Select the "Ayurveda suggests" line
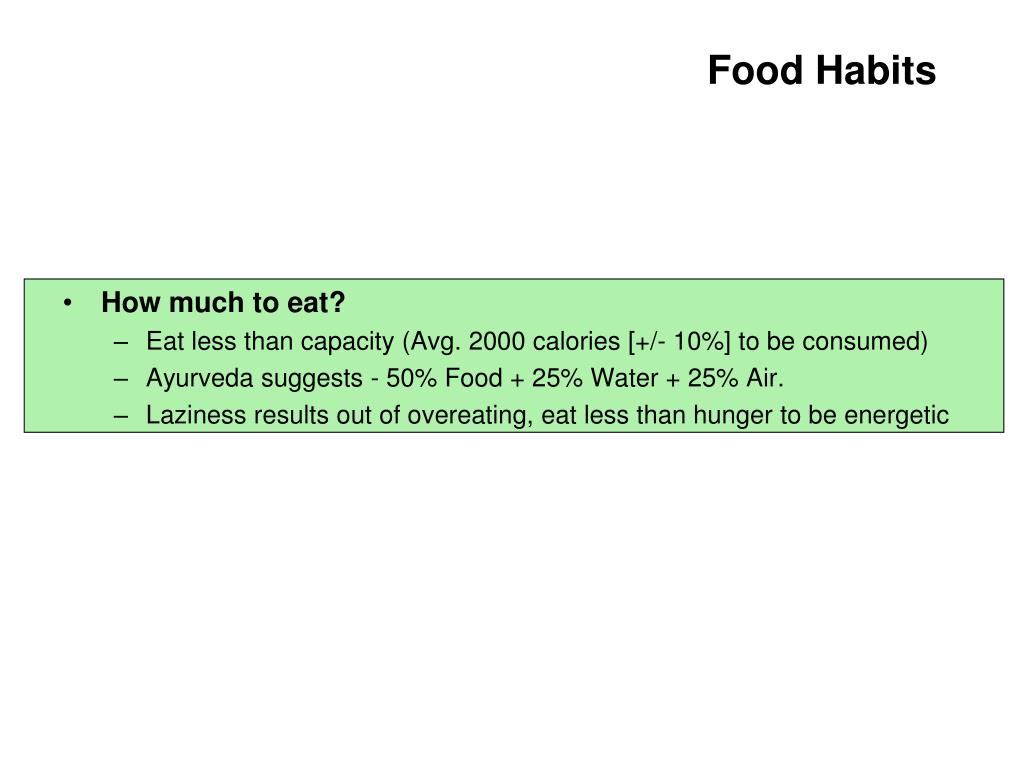 [464, 378]
